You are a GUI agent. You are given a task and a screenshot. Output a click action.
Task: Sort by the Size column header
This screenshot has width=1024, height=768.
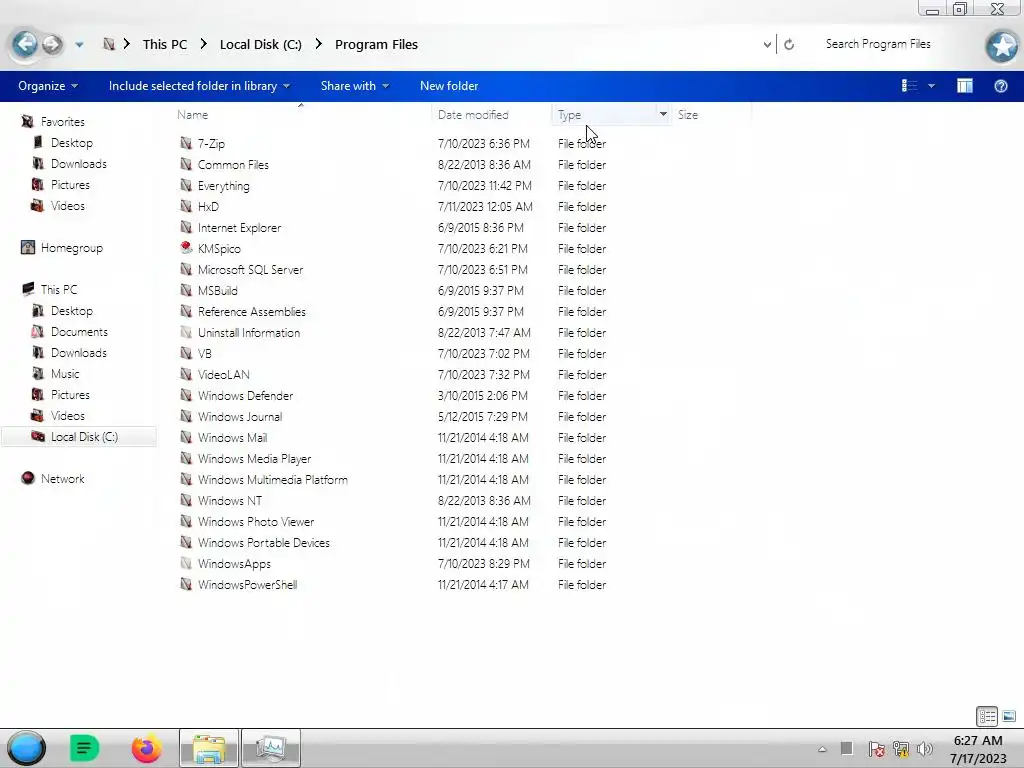(711, 114)
